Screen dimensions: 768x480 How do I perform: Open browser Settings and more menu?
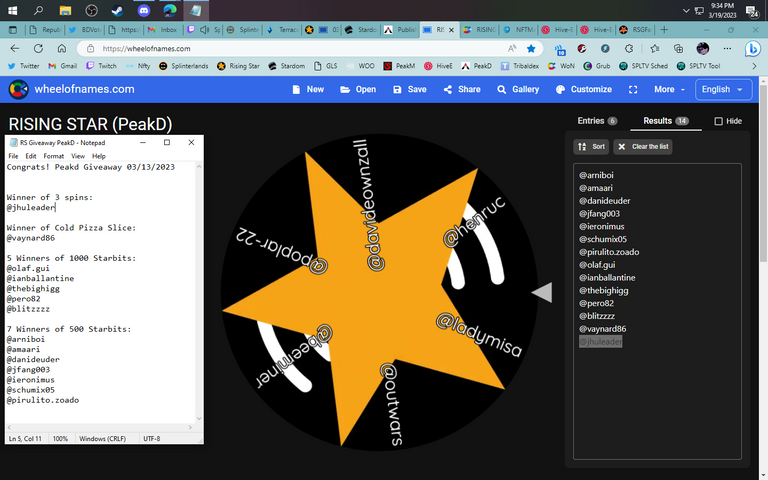(x=727, y=48)
